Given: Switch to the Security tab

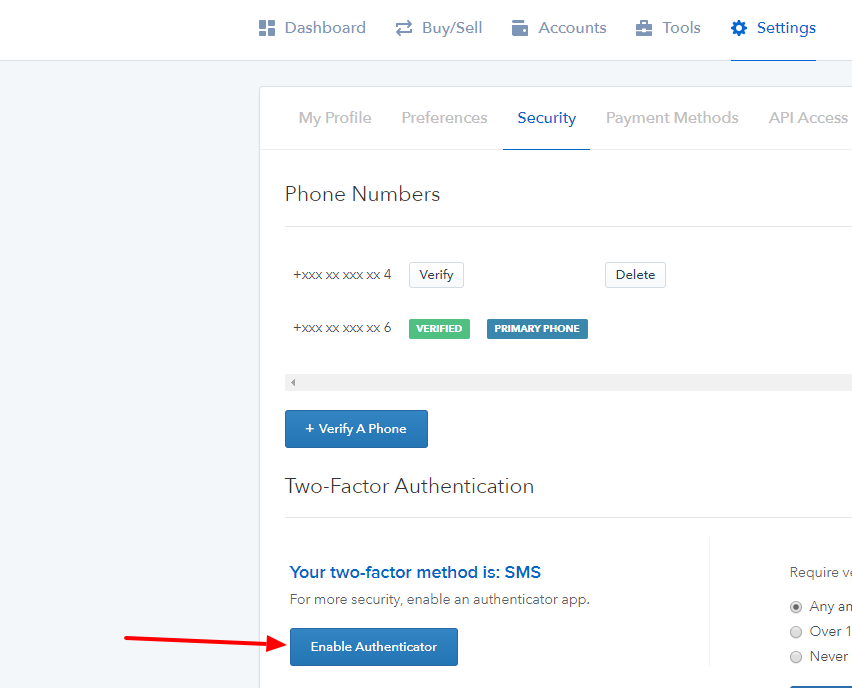Looking at the screenshot, I should coord(546,117).
